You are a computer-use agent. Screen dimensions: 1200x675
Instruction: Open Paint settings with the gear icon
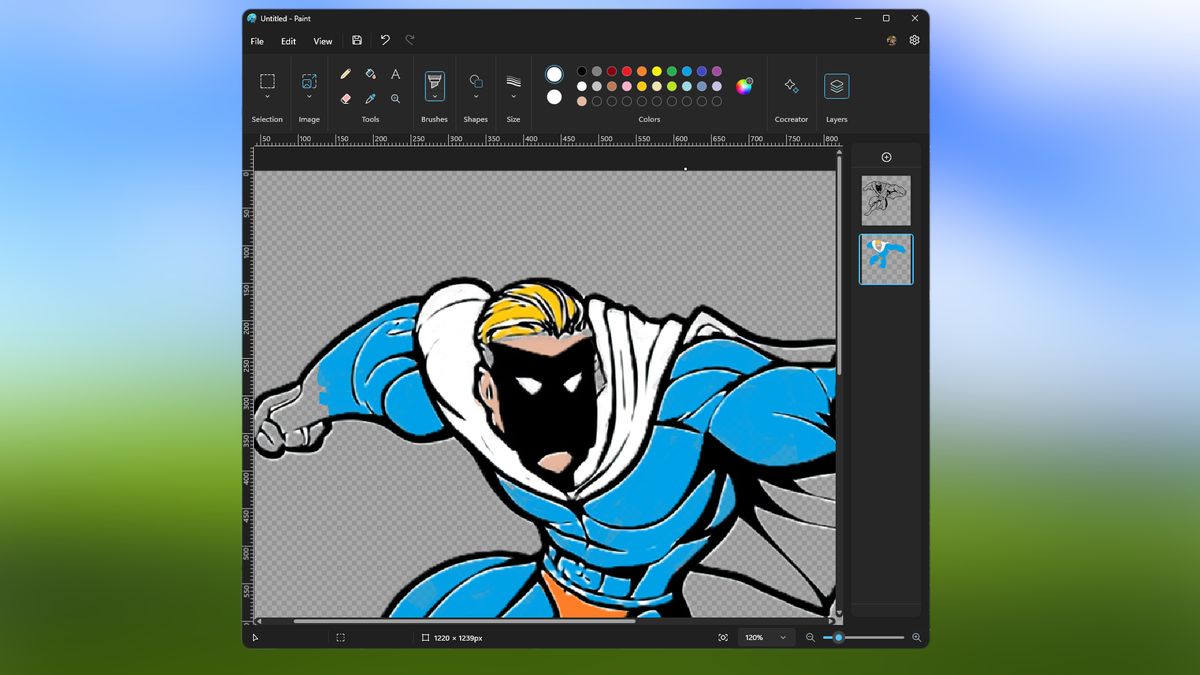914,40
